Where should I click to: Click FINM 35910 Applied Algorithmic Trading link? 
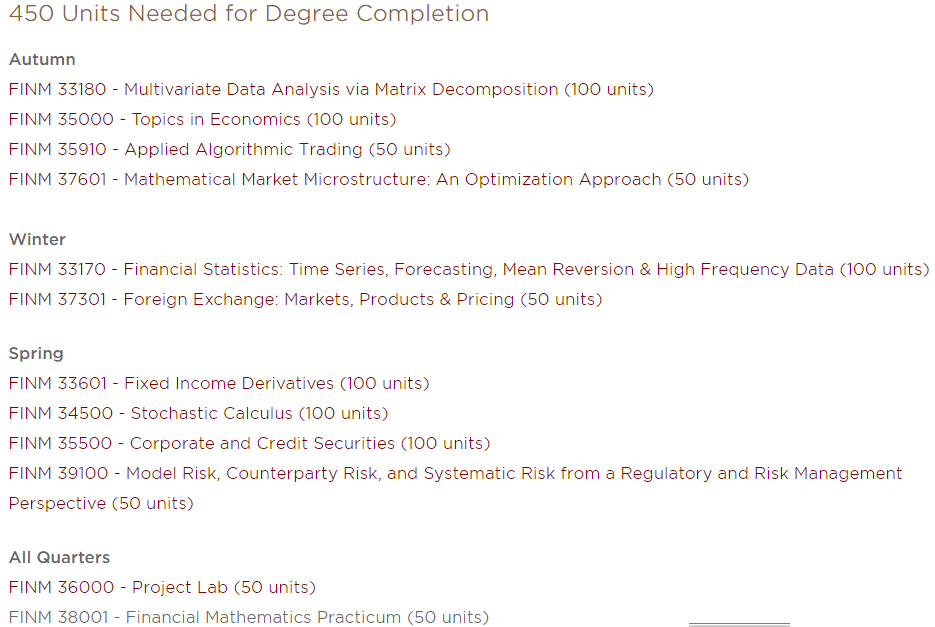point(230,149)
